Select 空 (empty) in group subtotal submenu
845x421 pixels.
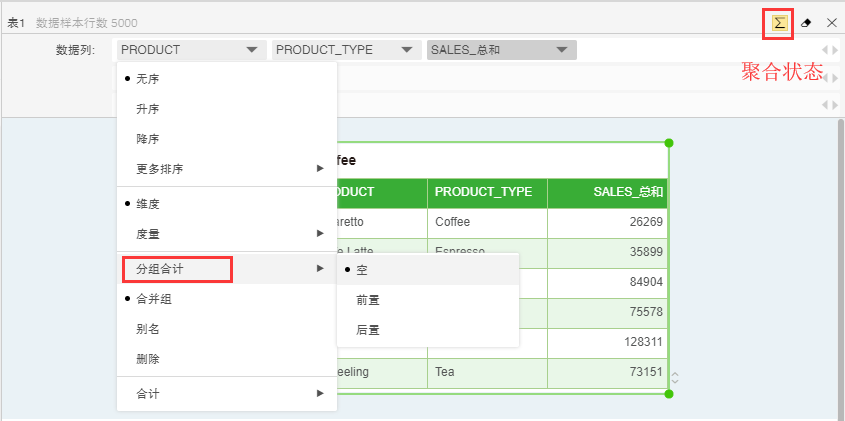pyautogui.click(x=361, y=269)
